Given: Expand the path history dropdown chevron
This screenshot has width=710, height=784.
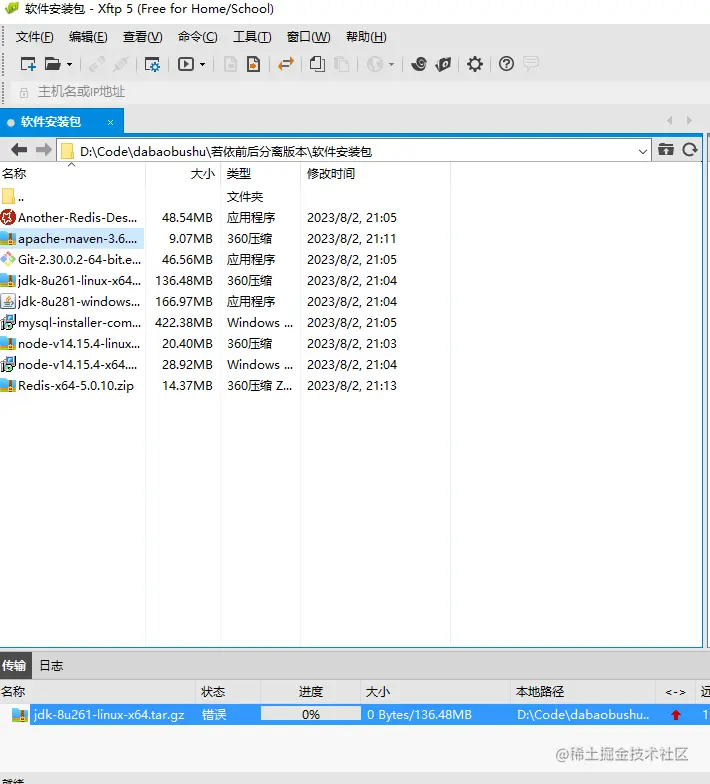Looking at the screenshot, I should click(643, 151).
